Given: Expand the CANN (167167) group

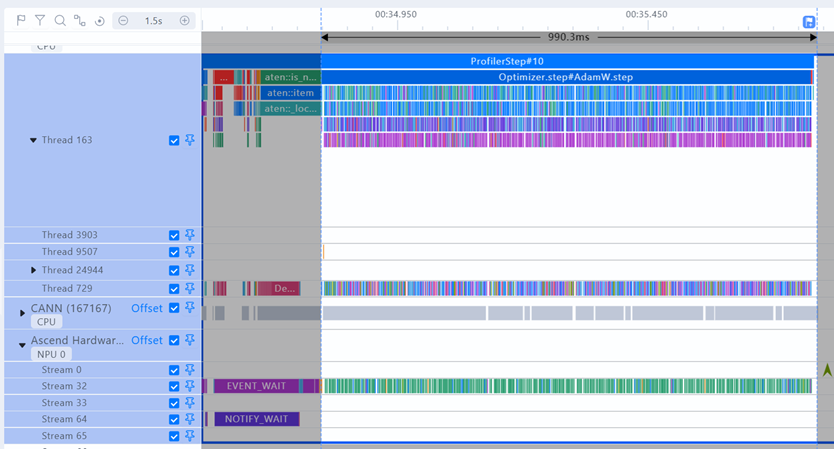Looking at the screenshot, I should [22, 313].
